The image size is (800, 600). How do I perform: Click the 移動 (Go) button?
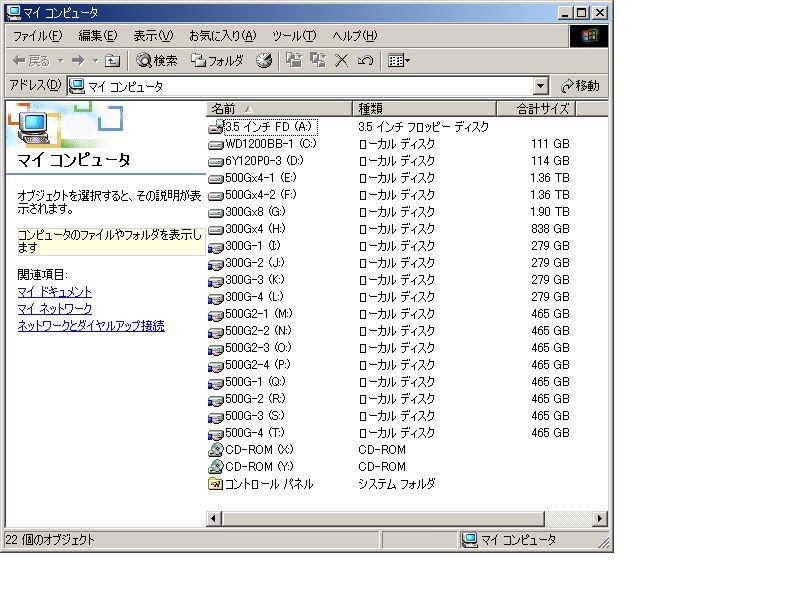tap(580, 86)
